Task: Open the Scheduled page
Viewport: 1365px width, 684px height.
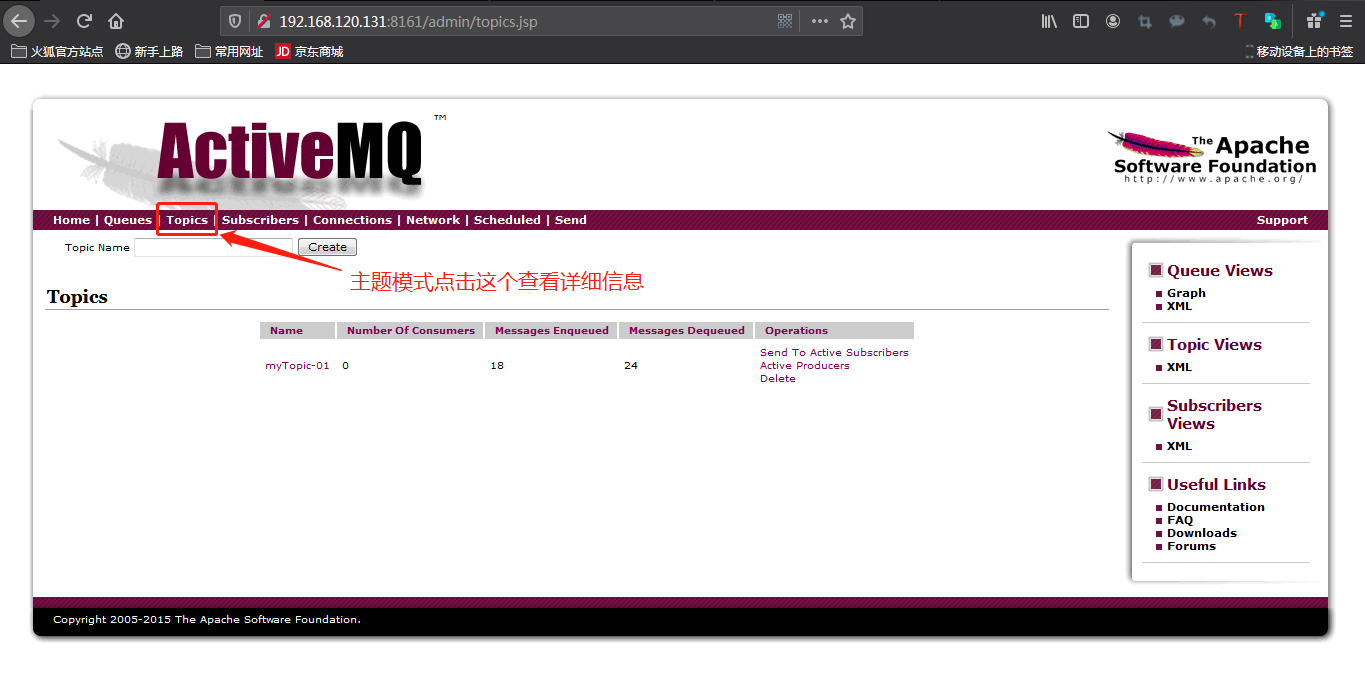Action: point(507,220)
